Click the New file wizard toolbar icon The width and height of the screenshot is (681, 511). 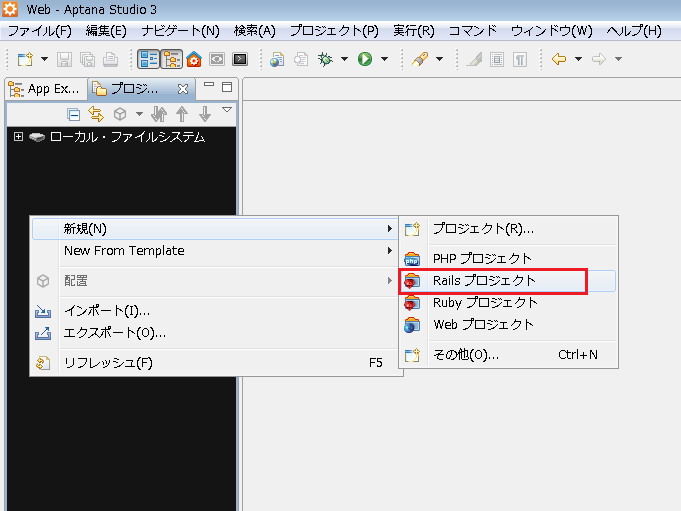tap(25, 60)
